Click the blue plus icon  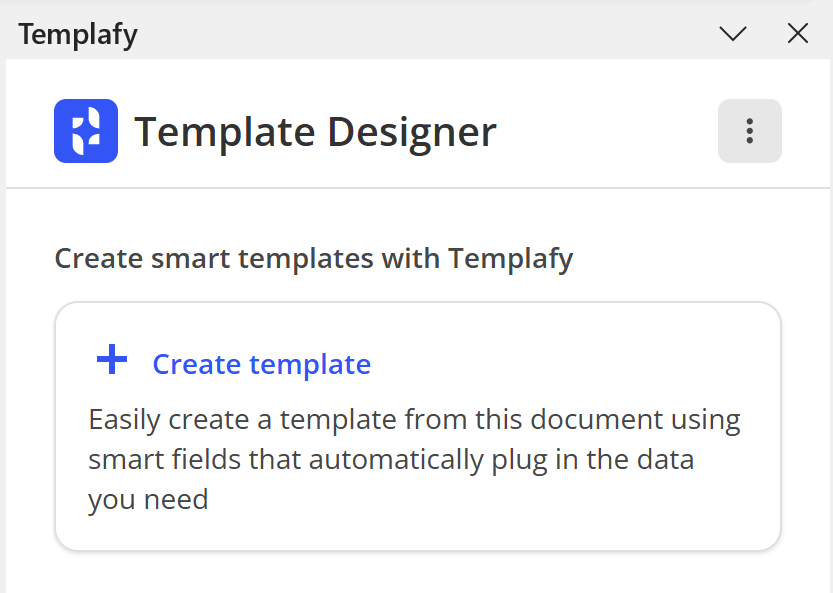pyautogui.click(x=112, y=359)
